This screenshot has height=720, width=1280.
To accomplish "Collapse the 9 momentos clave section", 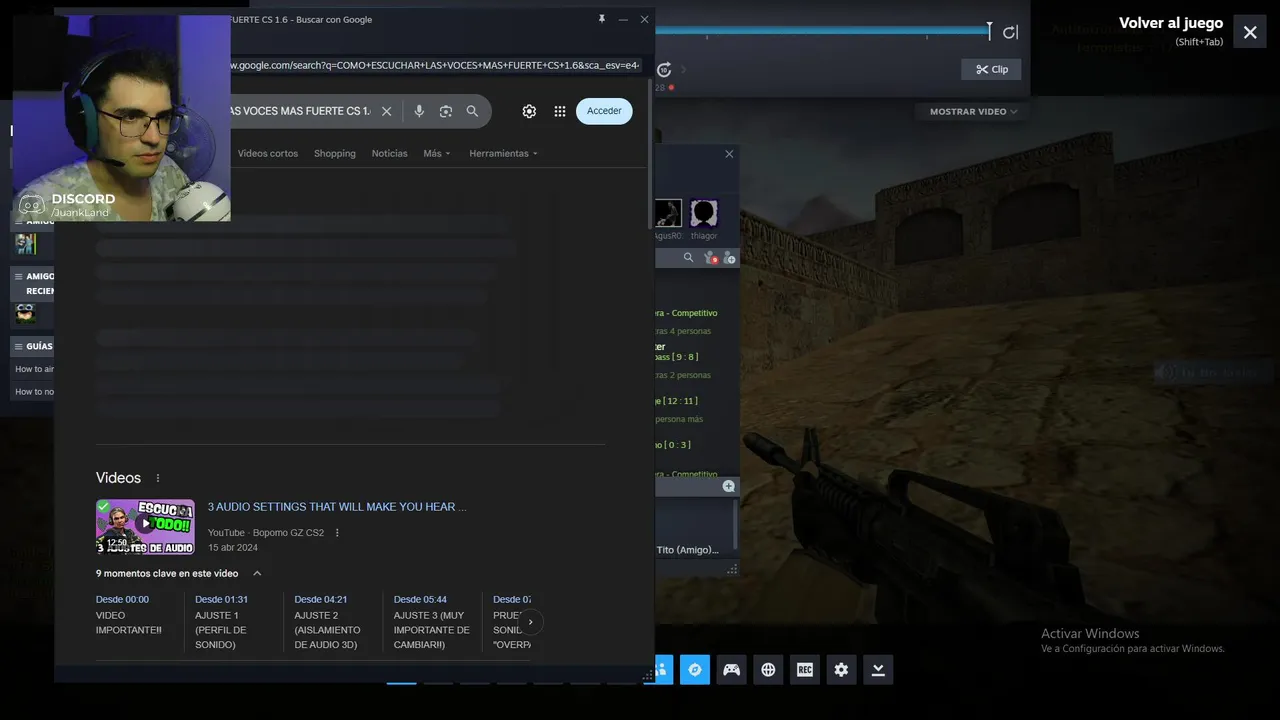I will click(257, 574).
